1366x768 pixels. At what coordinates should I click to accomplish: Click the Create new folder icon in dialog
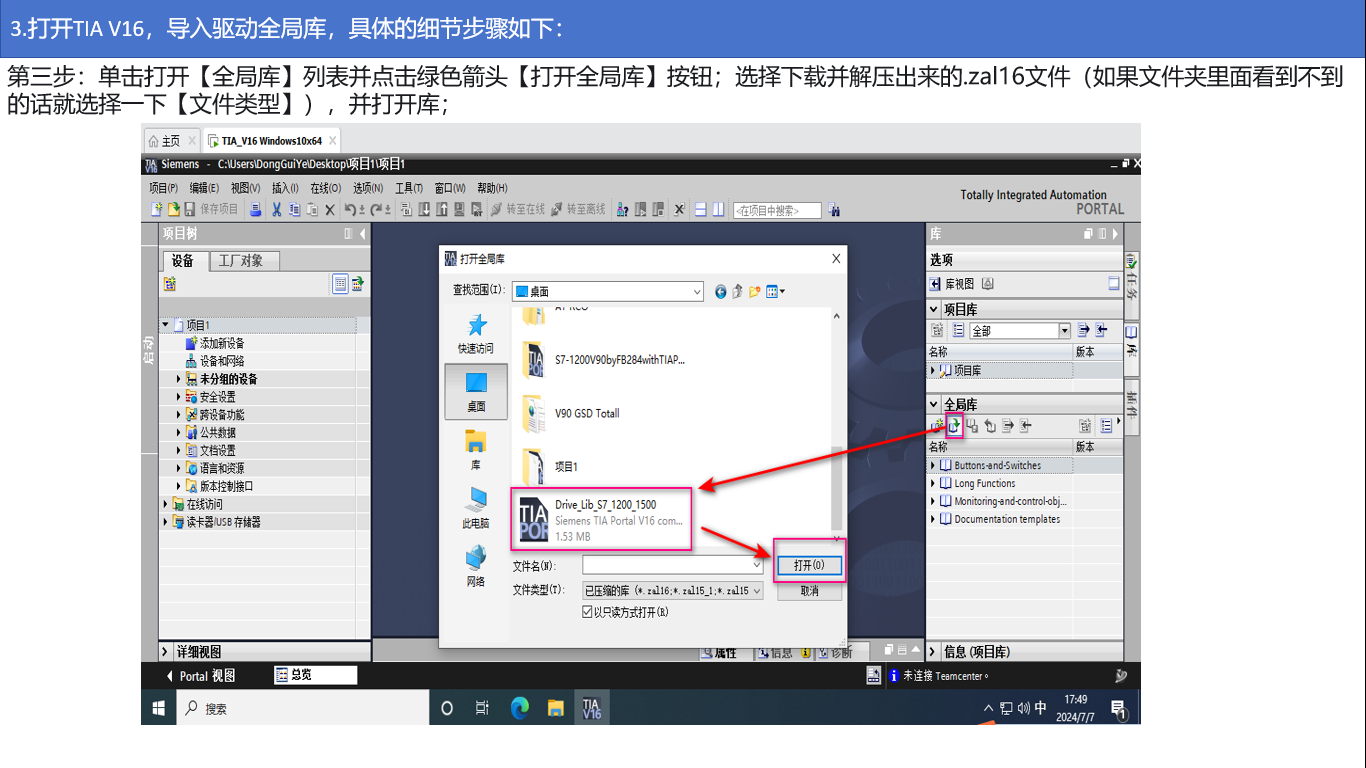click(x=755, y=292)
